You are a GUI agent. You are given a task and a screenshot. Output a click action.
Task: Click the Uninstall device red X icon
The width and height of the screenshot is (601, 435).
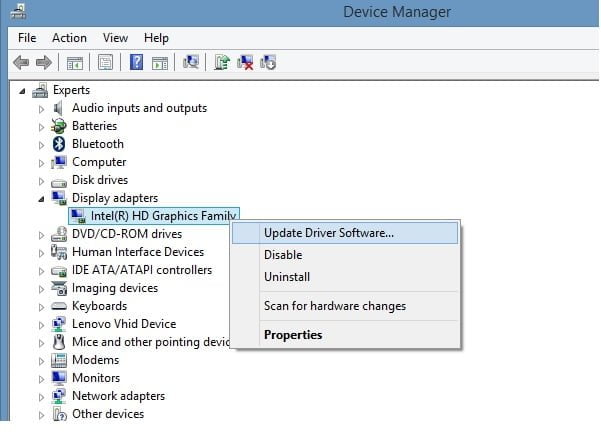(245, 62)
